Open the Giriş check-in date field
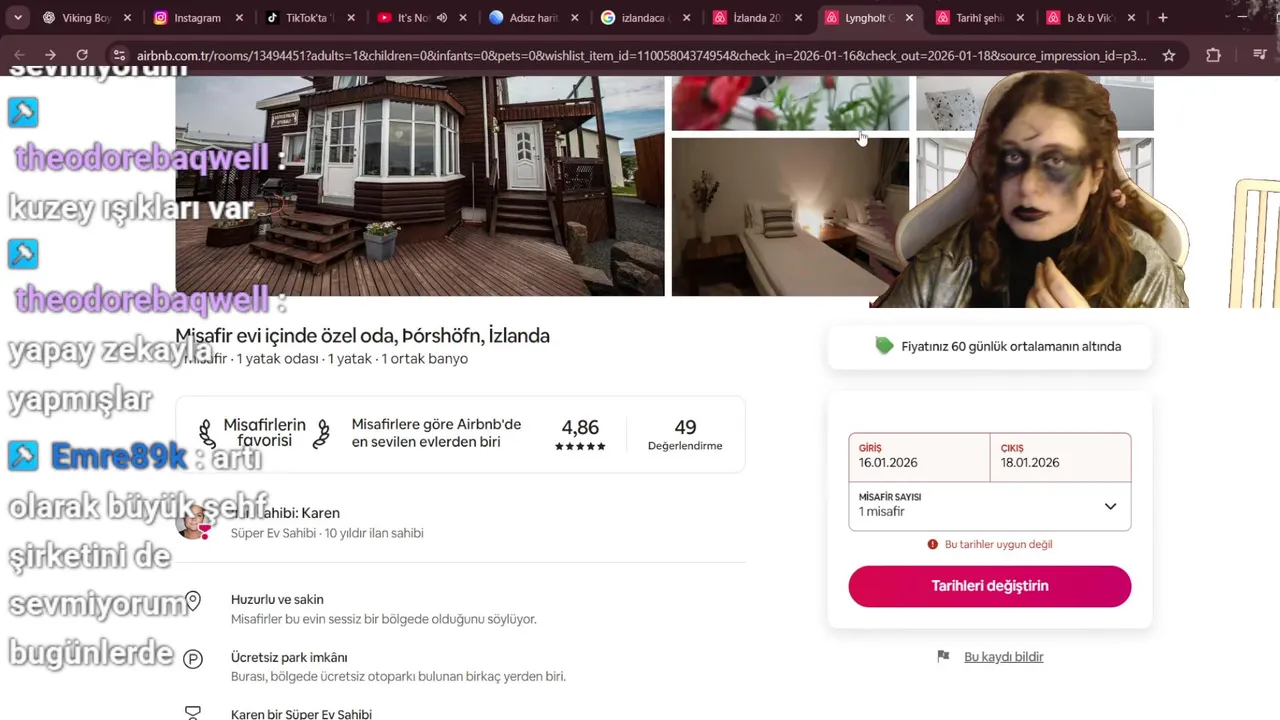The image size is (1280, 720). (919, 457)
